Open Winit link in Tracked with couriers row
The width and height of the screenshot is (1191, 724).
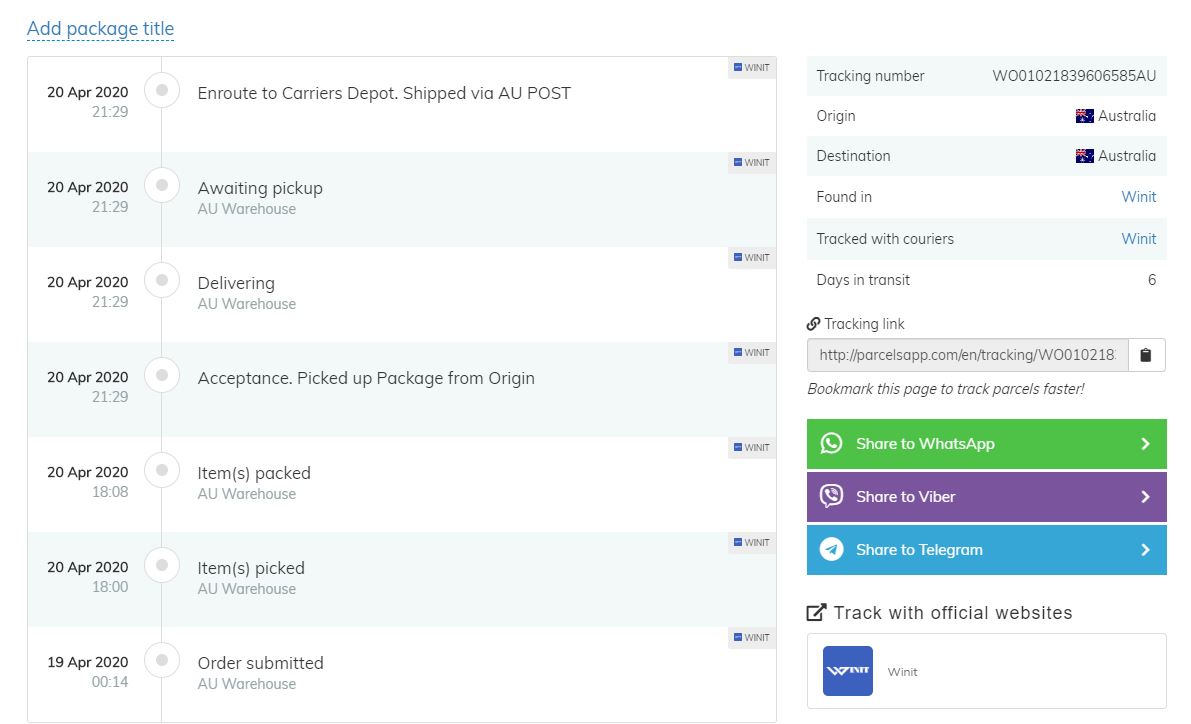click(1138, 239)
